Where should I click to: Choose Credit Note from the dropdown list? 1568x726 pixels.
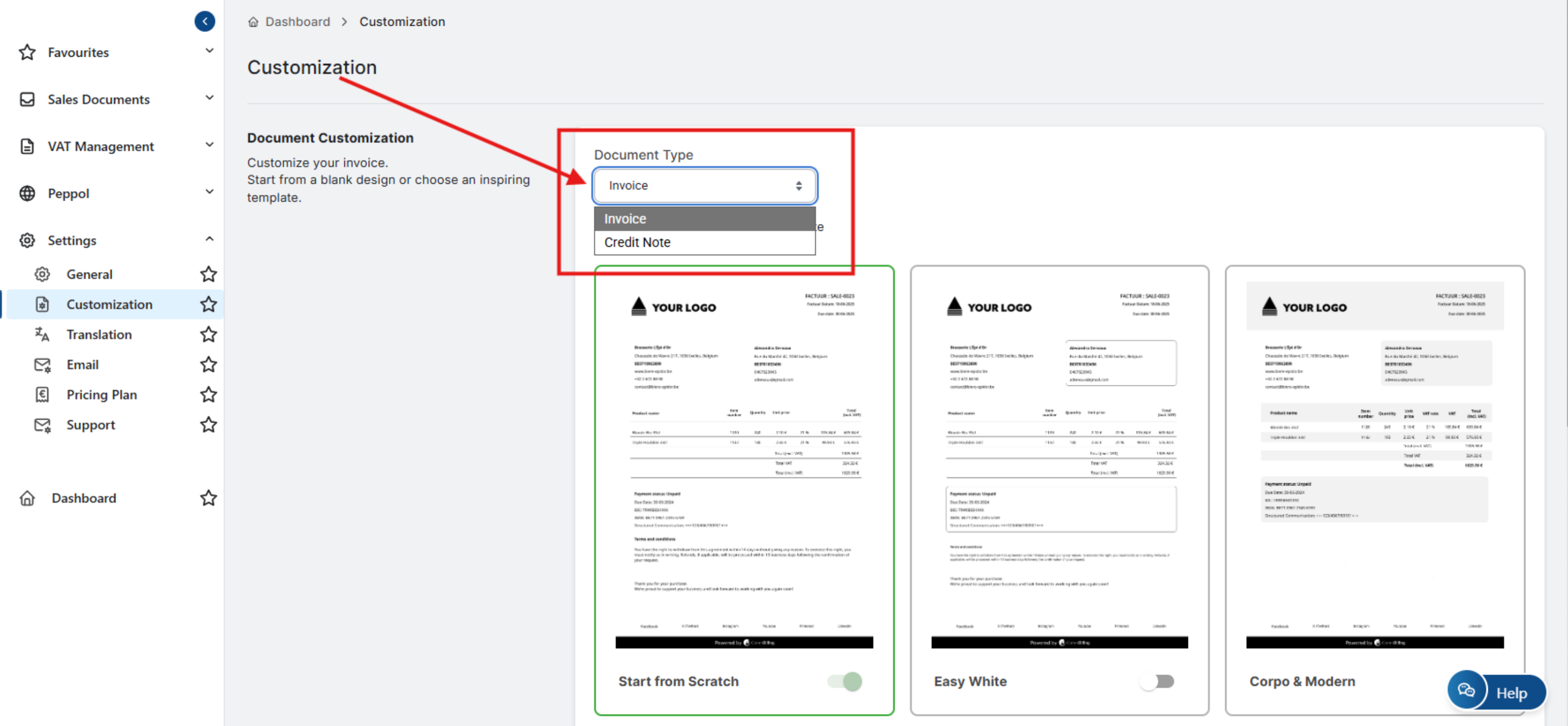(637, 242)
